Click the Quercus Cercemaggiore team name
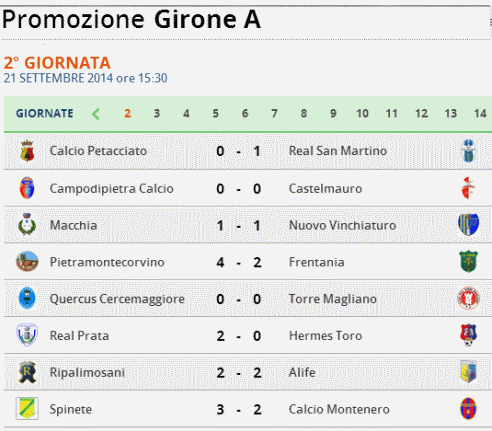 pyautogui.click(x=117, y=299)
